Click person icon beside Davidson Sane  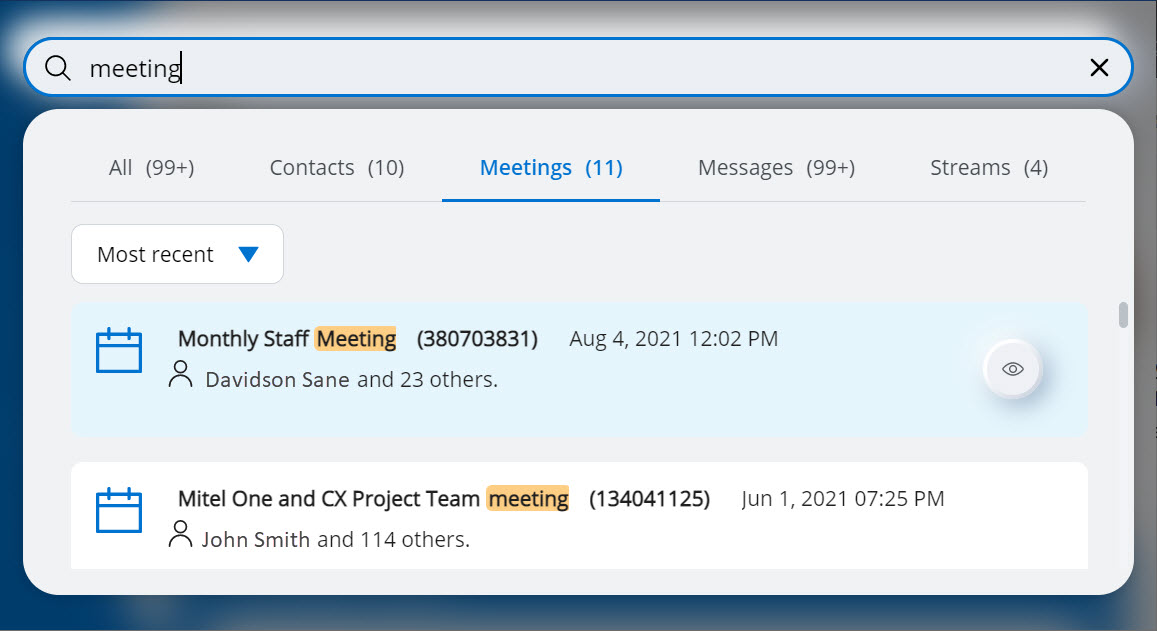coord(181,375)
